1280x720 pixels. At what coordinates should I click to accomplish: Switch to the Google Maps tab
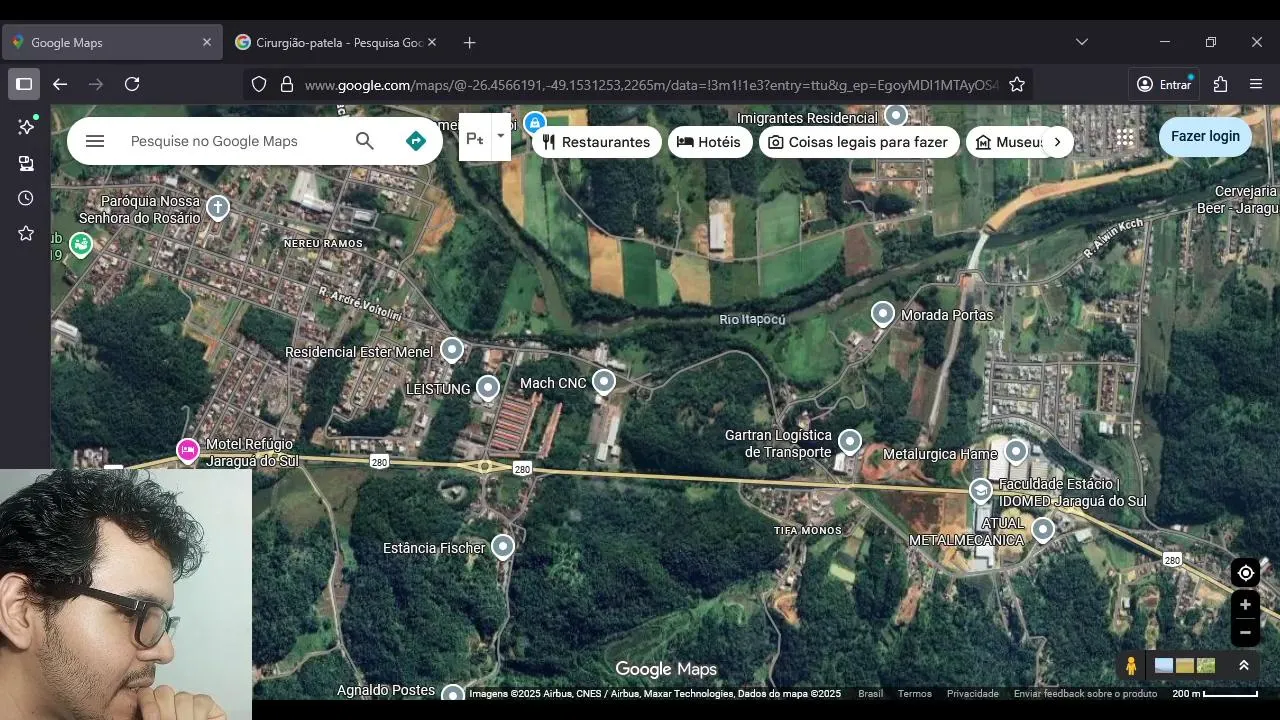(x=112, y=42)
